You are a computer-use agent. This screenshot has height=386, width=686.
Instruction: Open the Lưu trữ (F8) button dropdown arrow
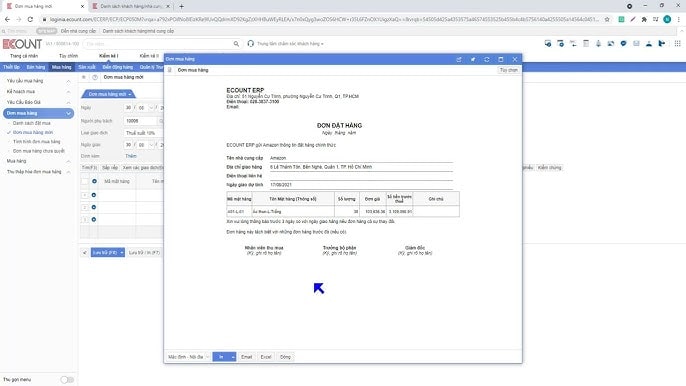122,253
